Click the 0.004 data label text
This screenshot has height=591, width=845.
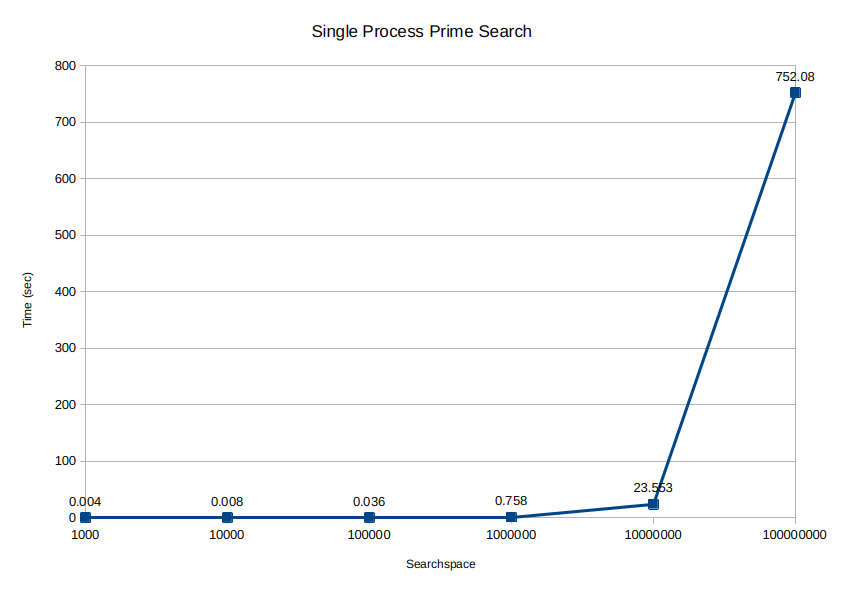(x=85, y=502)
